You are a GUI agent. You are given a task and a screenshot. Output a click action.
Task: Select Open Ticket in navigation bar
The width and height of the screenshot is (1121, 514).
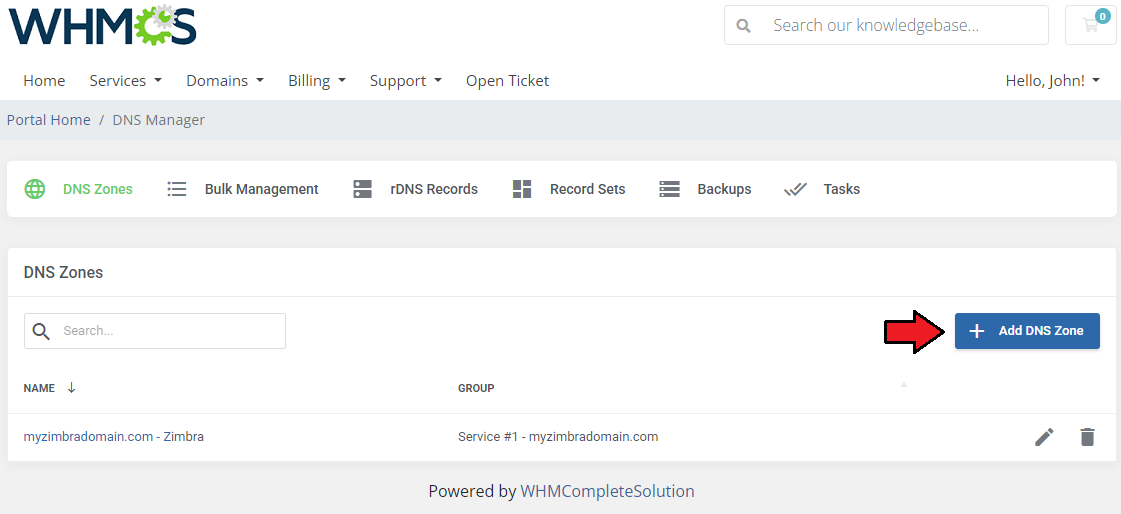tap(508, 81)
